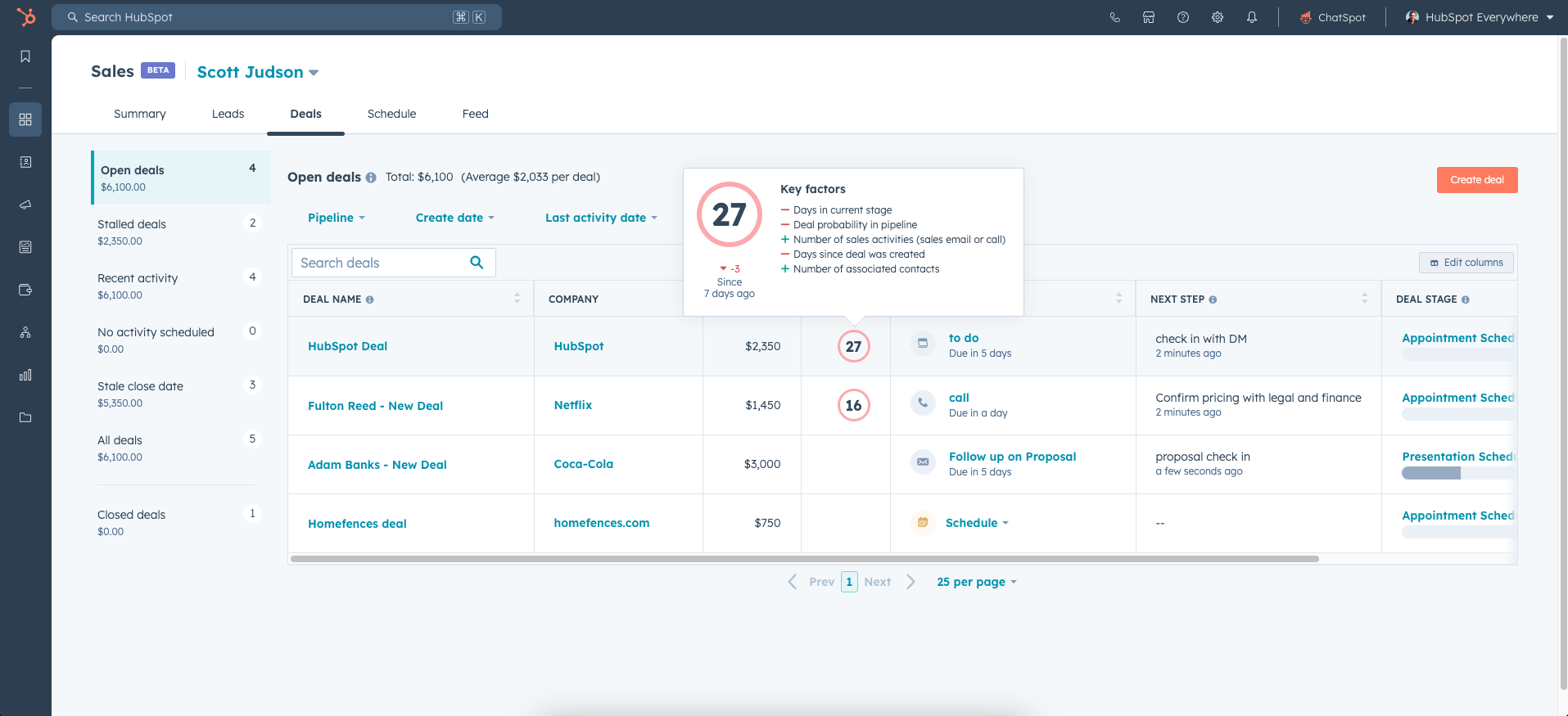Screen dimensions: 1568x716
Task: Click the deal score 27 circle in table
Action: click(x=853, y=346)
